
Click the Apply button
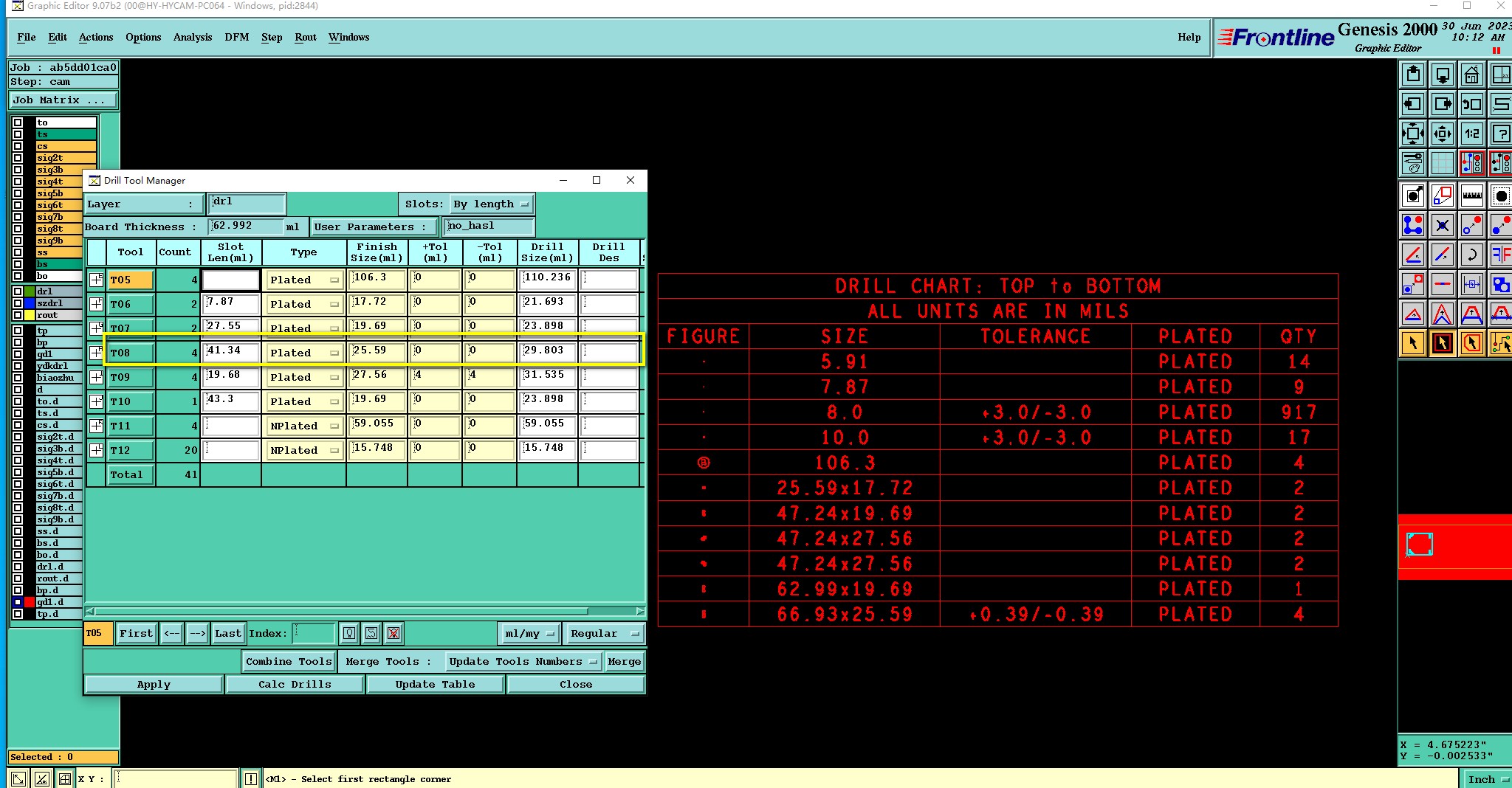(x=154, y=685)
